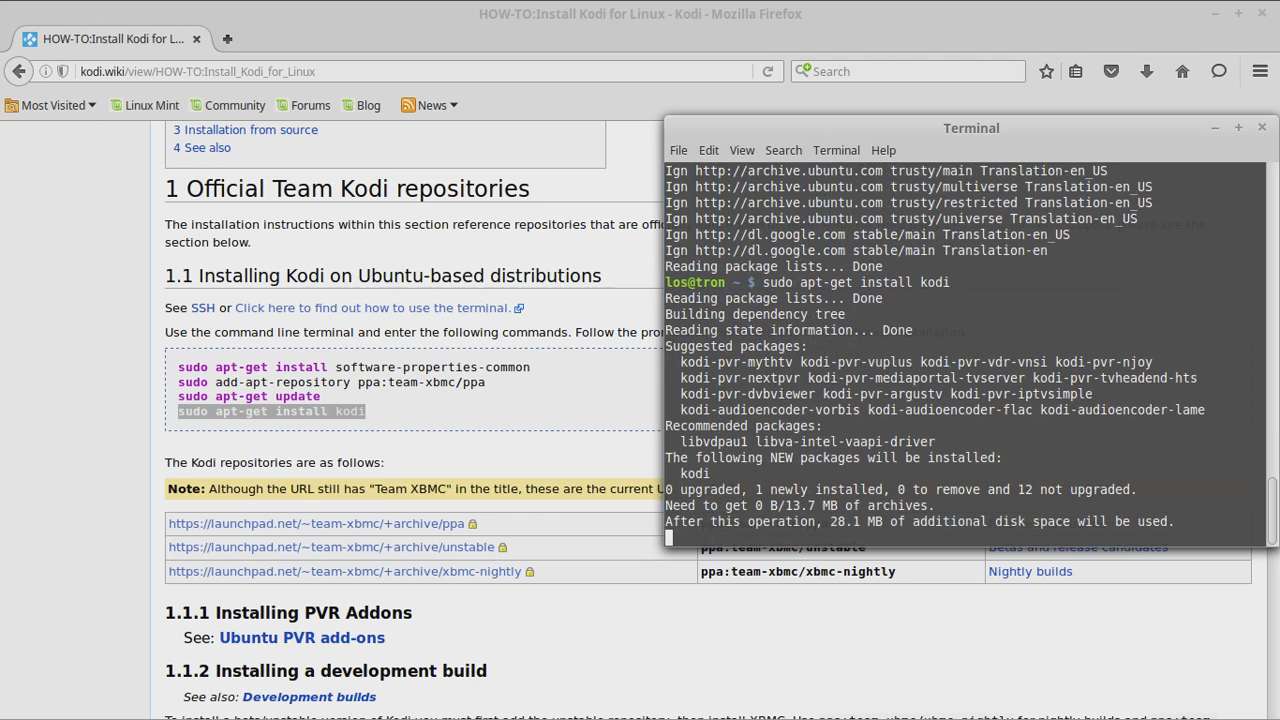Open the Terminal Help menu
1280x720 pixels.
tap(884, 150)
